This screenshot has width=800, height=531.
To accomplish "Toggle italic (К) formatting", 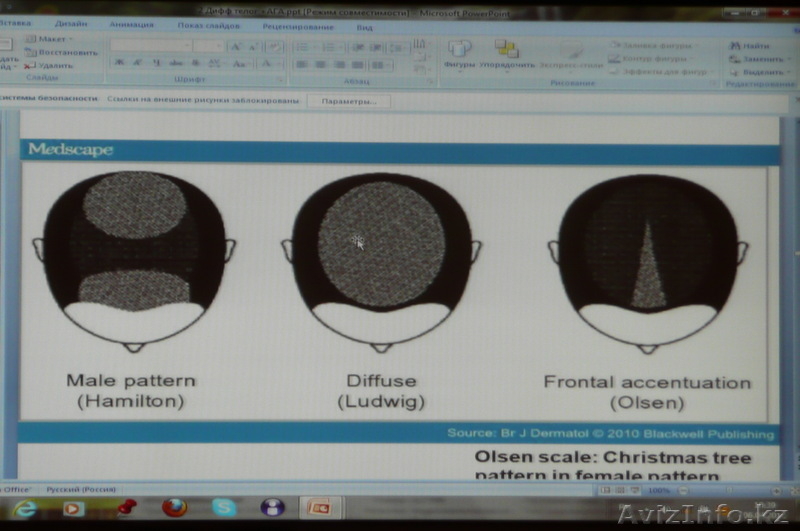I will 138,63.
